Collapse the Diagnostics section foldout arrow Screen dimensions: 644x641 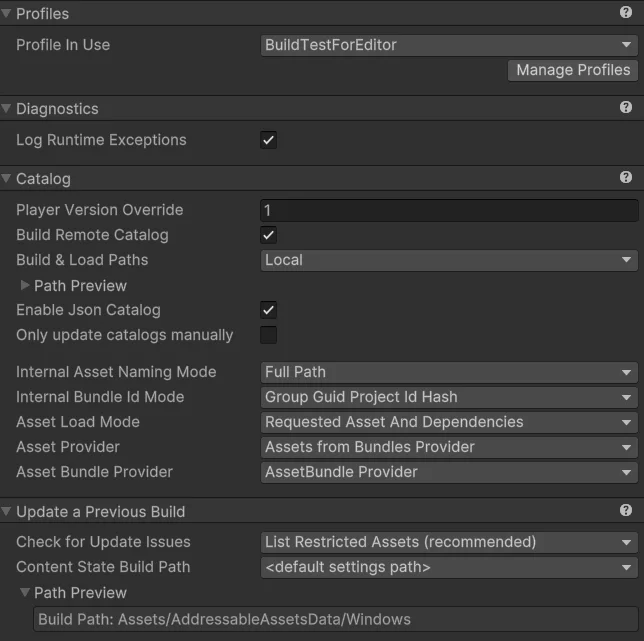point(6,108)
